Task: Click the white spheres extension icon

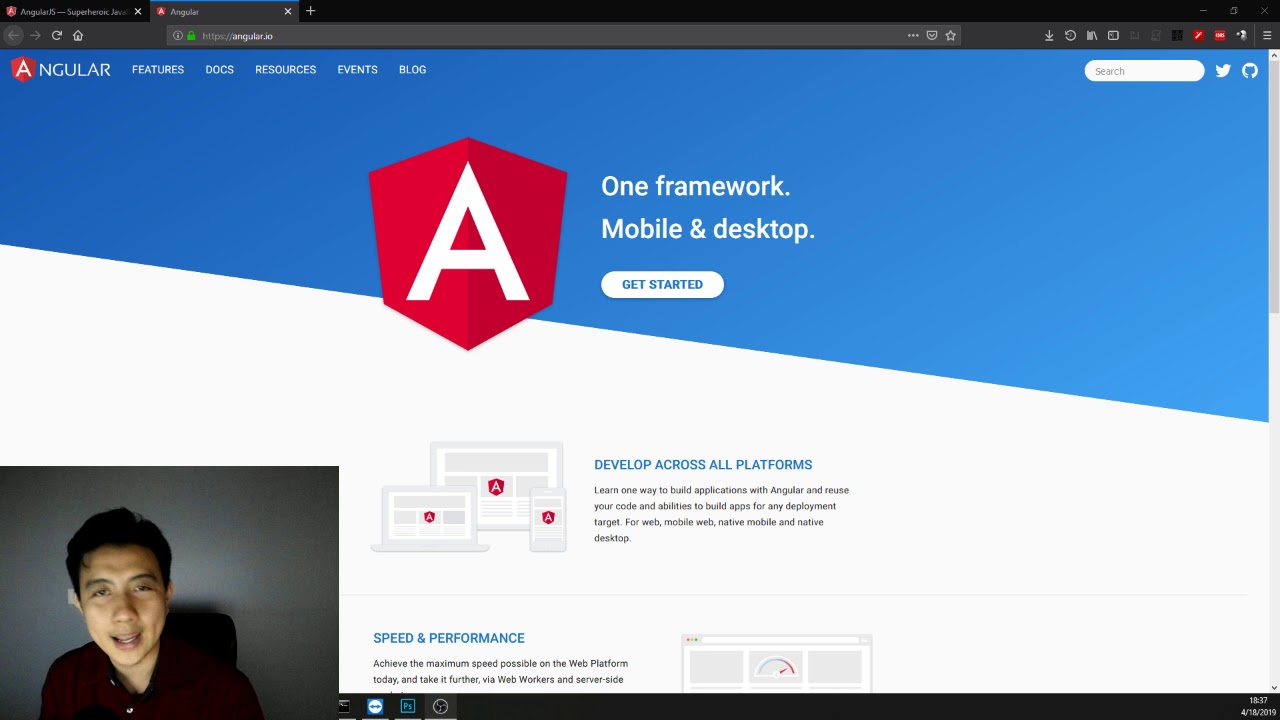Action: coord(1241,35)
